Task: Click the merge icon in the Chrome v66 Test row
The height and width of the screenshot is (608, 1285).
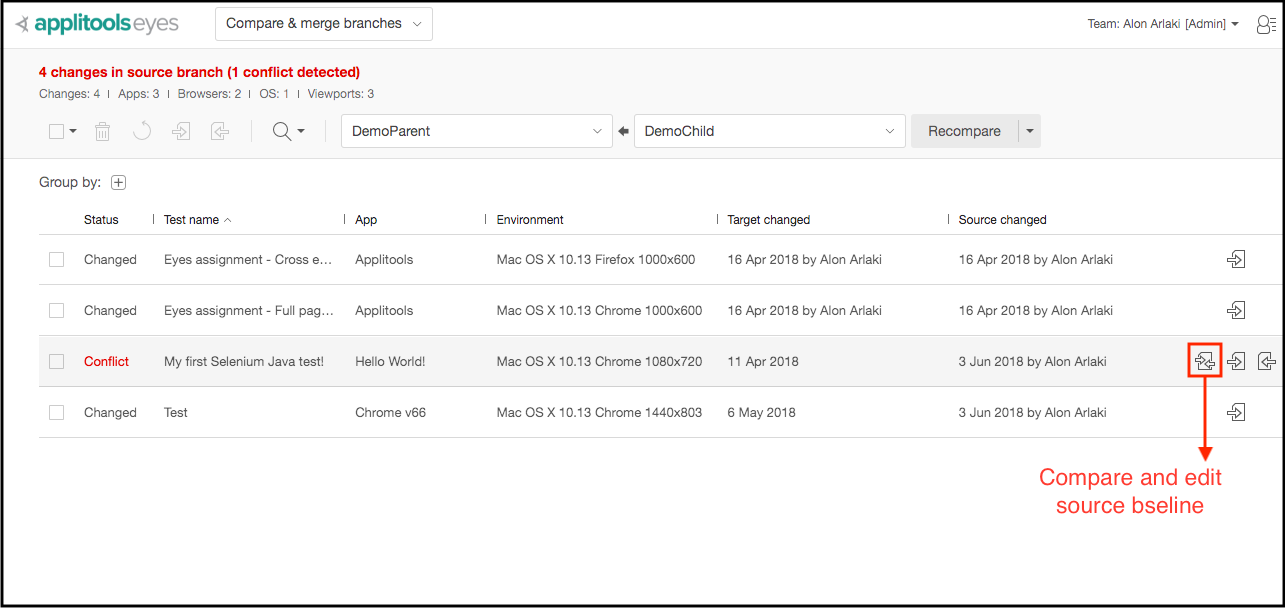Action: [x=1236, y=412]
